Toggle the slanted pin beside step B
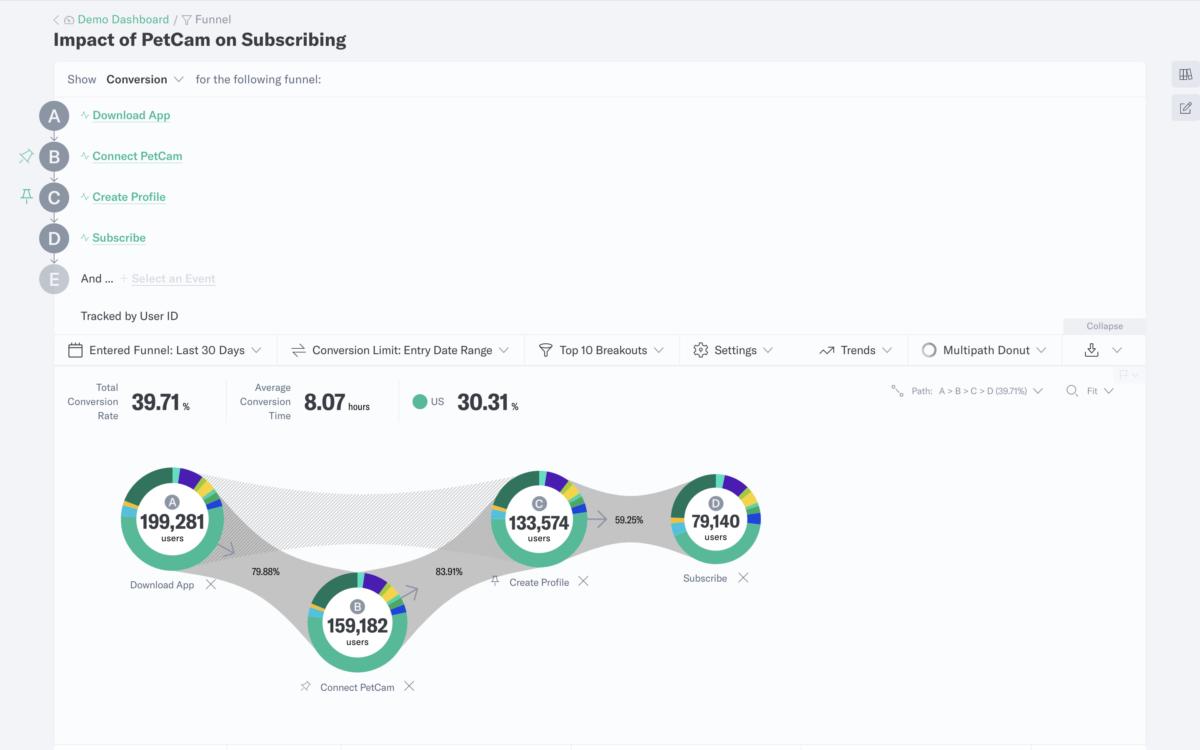Screen dimensions: 1200x750 26,156
